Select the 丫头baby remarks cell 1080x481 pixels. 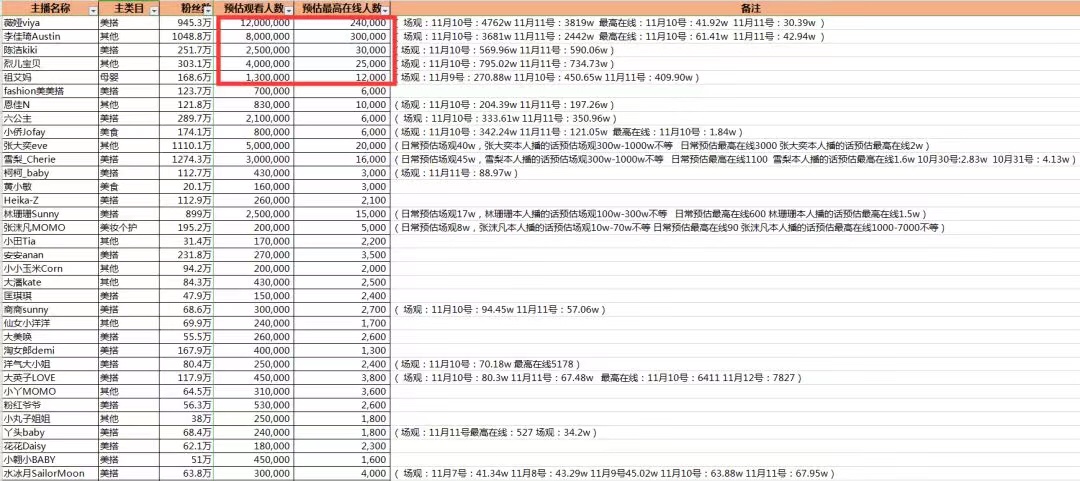tap(735, 432)
